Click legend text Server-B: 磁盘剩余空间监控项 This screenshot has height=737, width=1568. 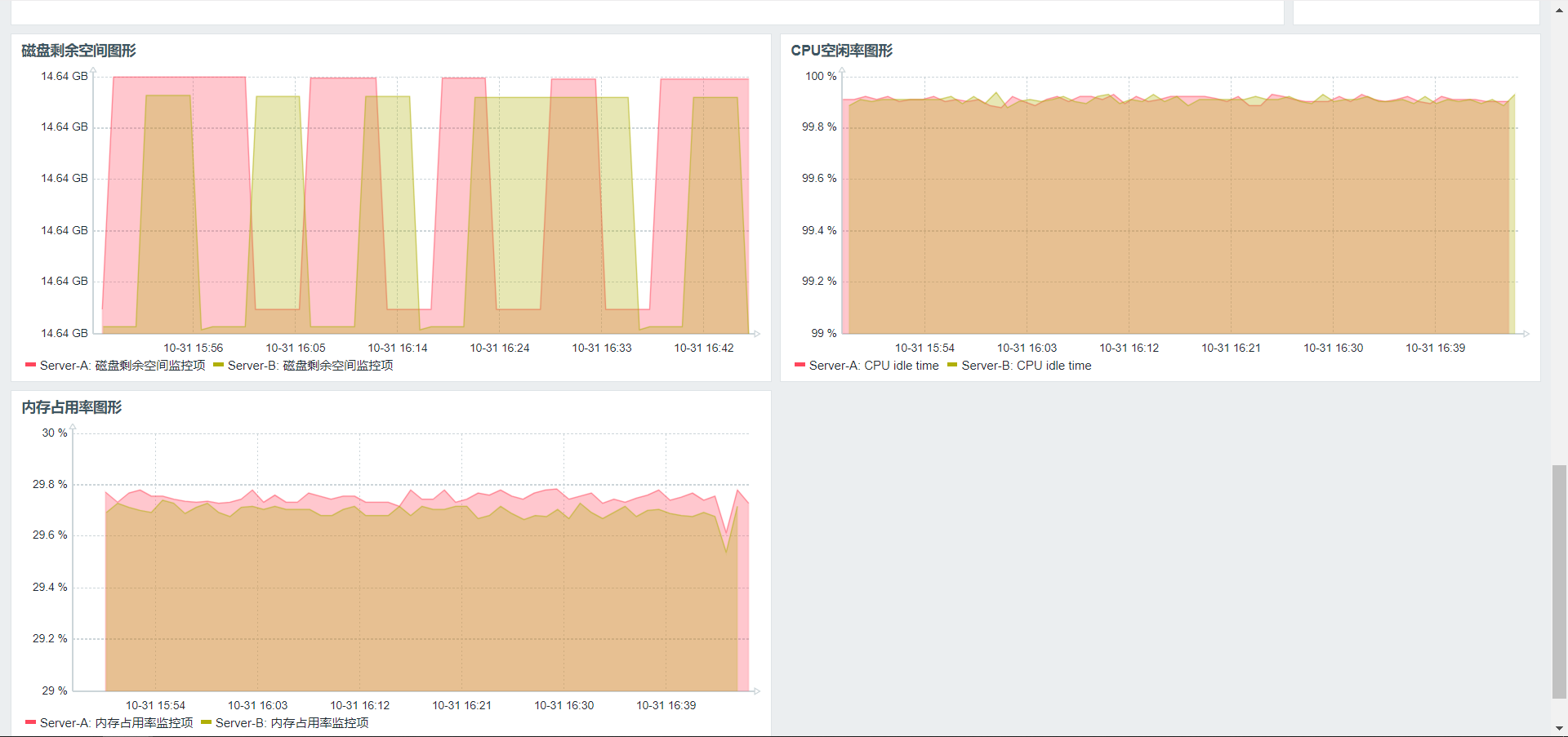click(310, 366)
